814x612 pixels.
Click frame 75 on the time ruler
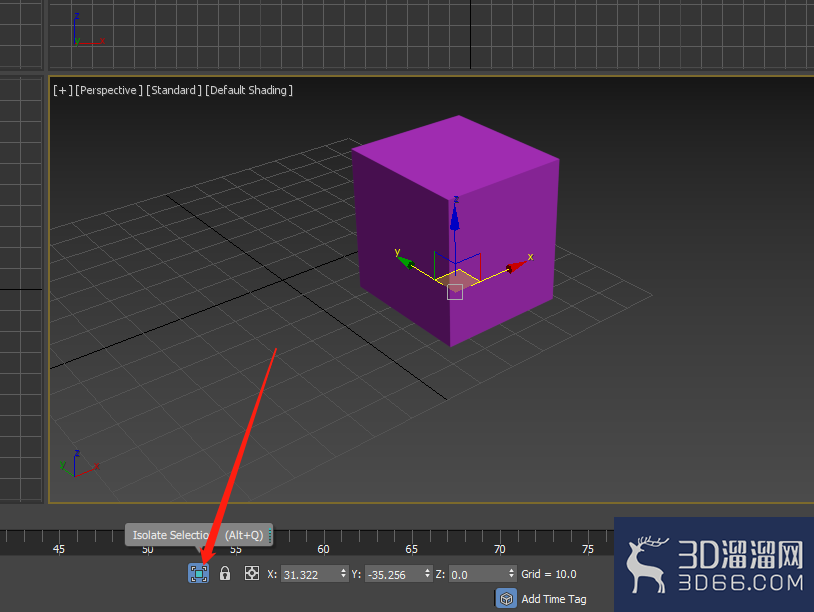coord(588,549)
